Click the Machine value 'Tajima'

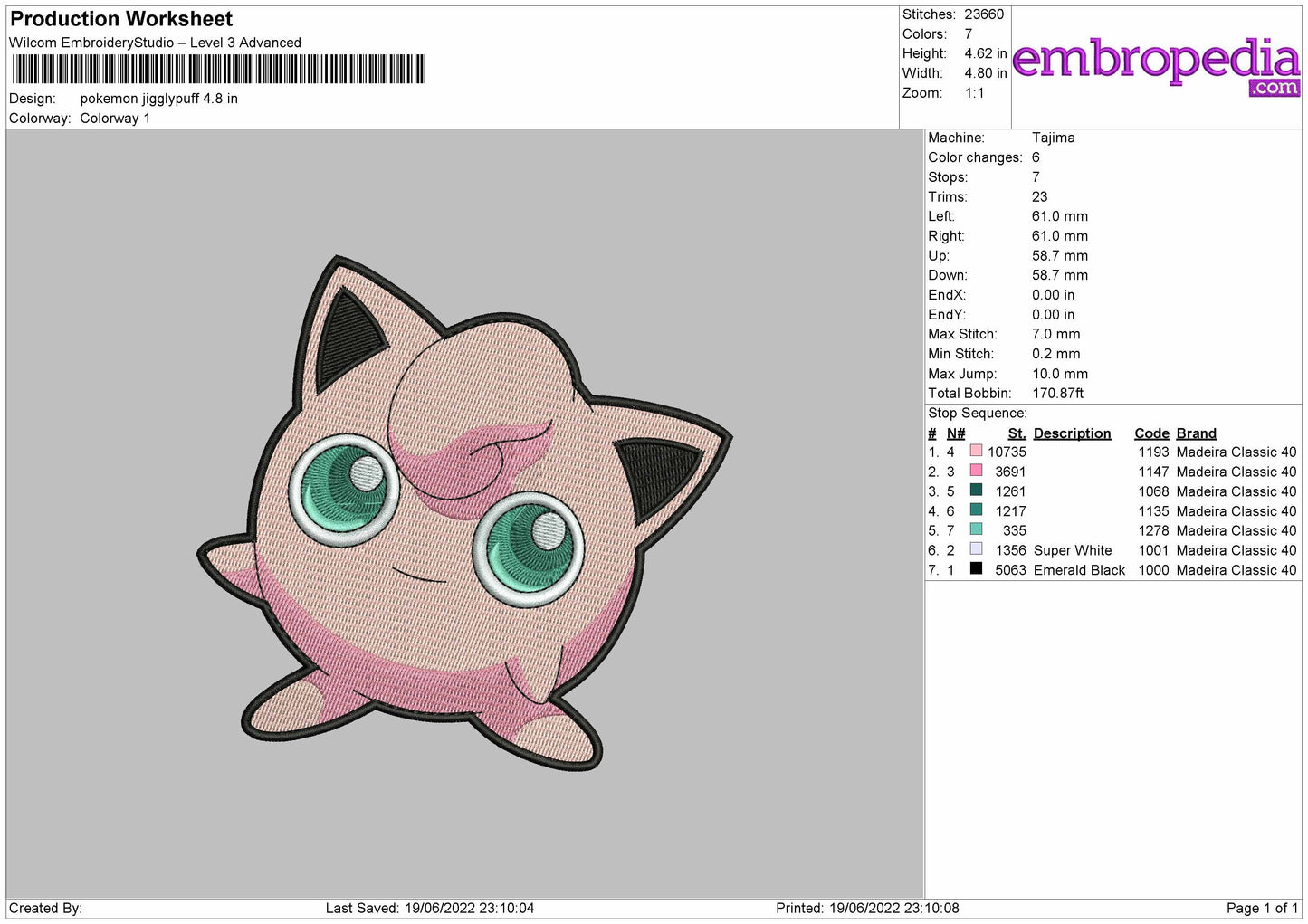(x=1054, y=138)
